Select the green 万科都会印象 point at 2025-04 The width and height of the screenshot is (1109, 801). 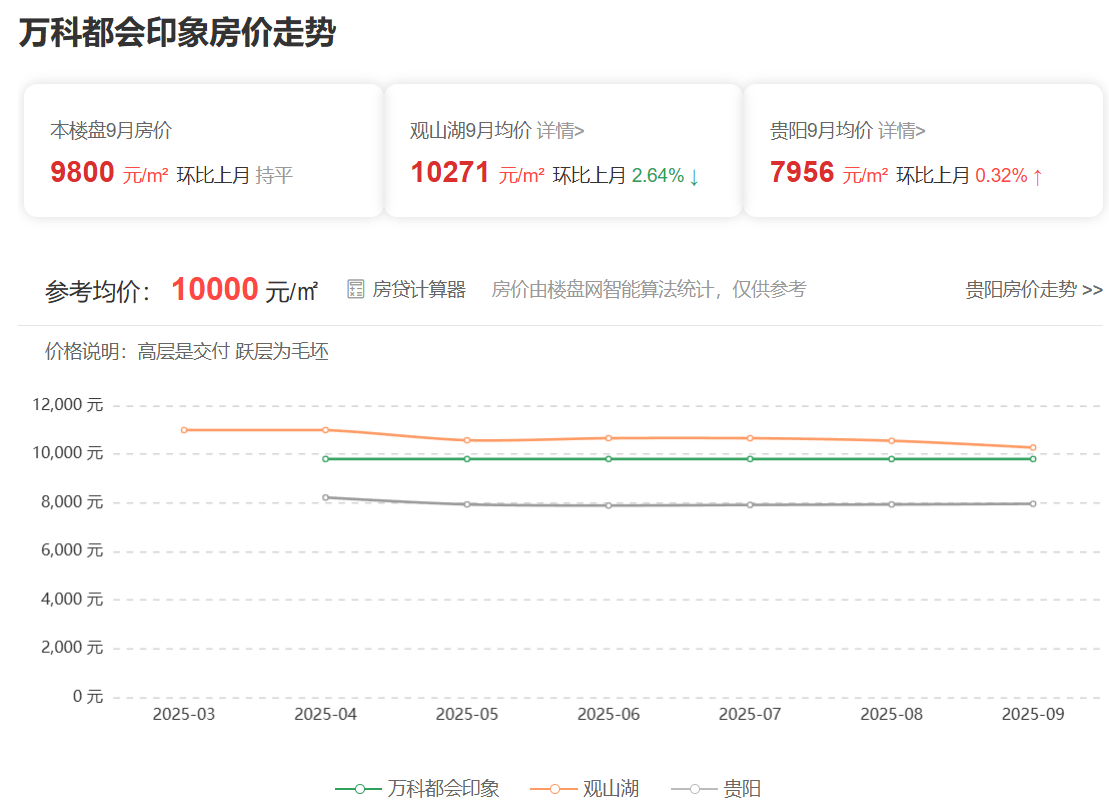326,459
